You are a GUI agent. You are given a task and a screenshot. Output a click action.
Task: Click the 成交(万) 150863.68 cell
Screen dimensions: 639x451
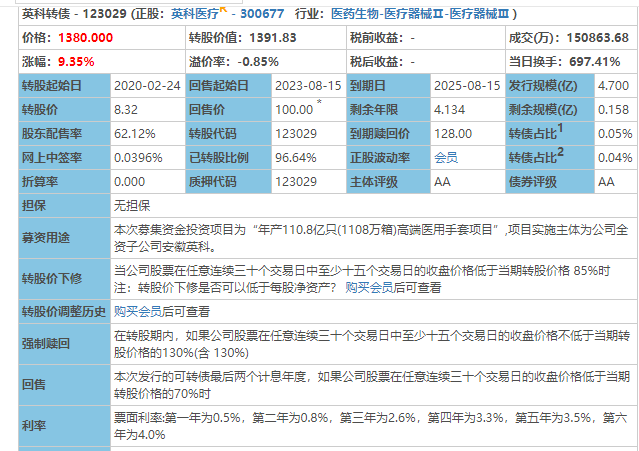click(571, 38)
